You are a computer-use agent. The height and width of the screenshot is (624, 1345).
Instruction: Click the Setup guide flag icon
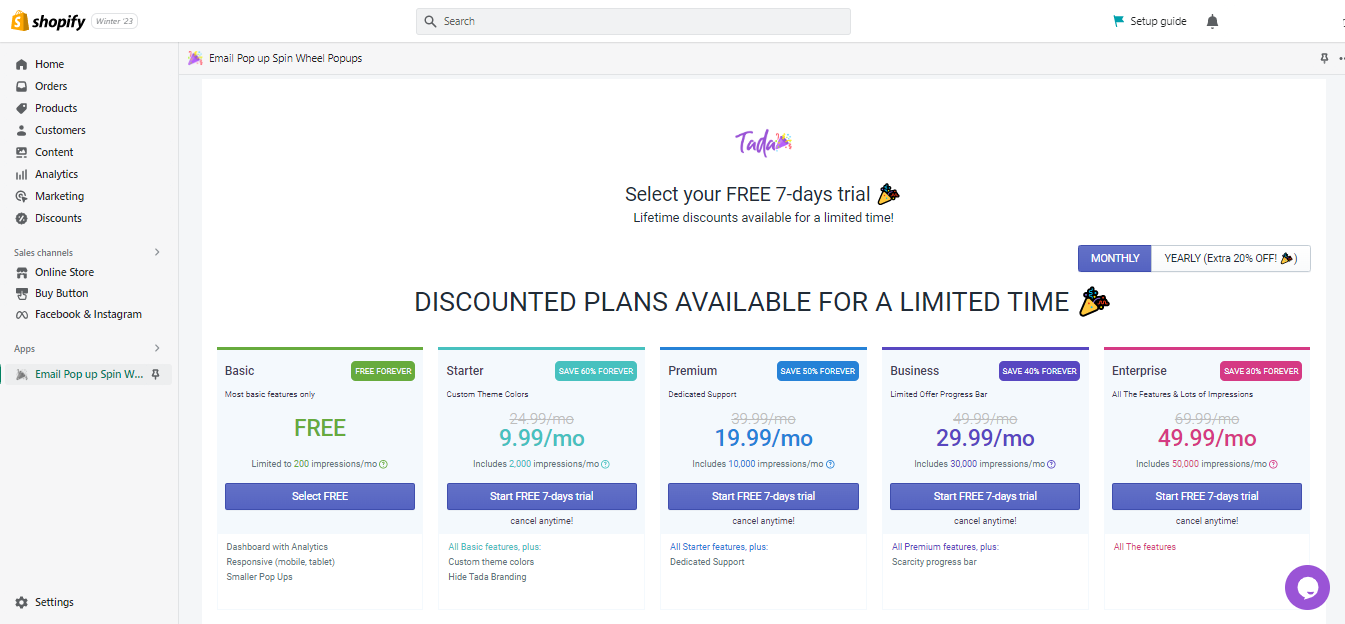[1118, 21]
